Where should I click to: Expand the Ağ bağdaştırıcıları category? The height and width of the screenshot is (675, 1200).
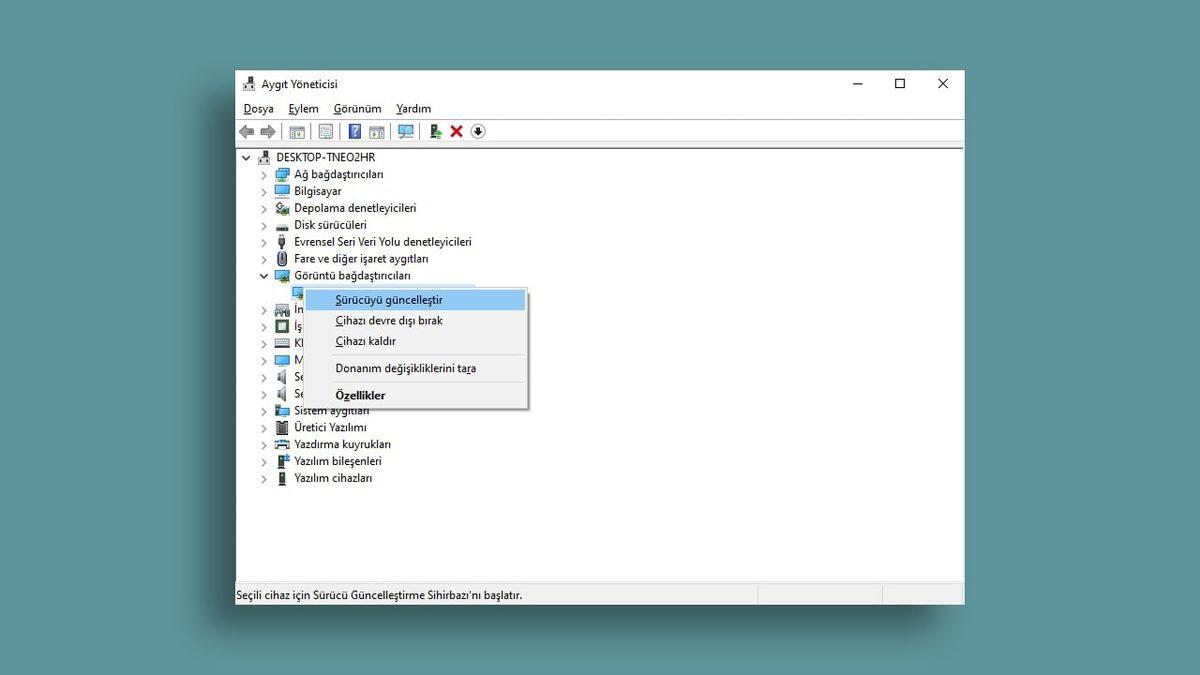[264, 174]
